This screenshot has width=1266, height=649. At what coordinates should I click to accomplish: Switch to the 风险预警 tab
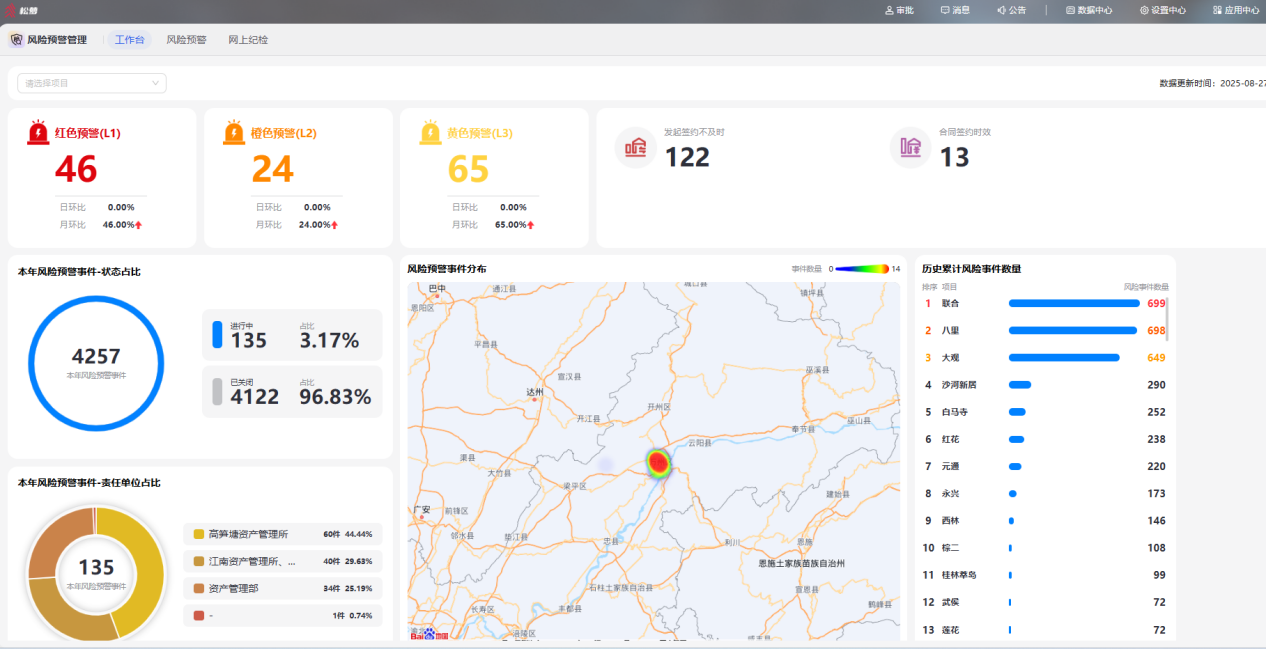point(186,40)
